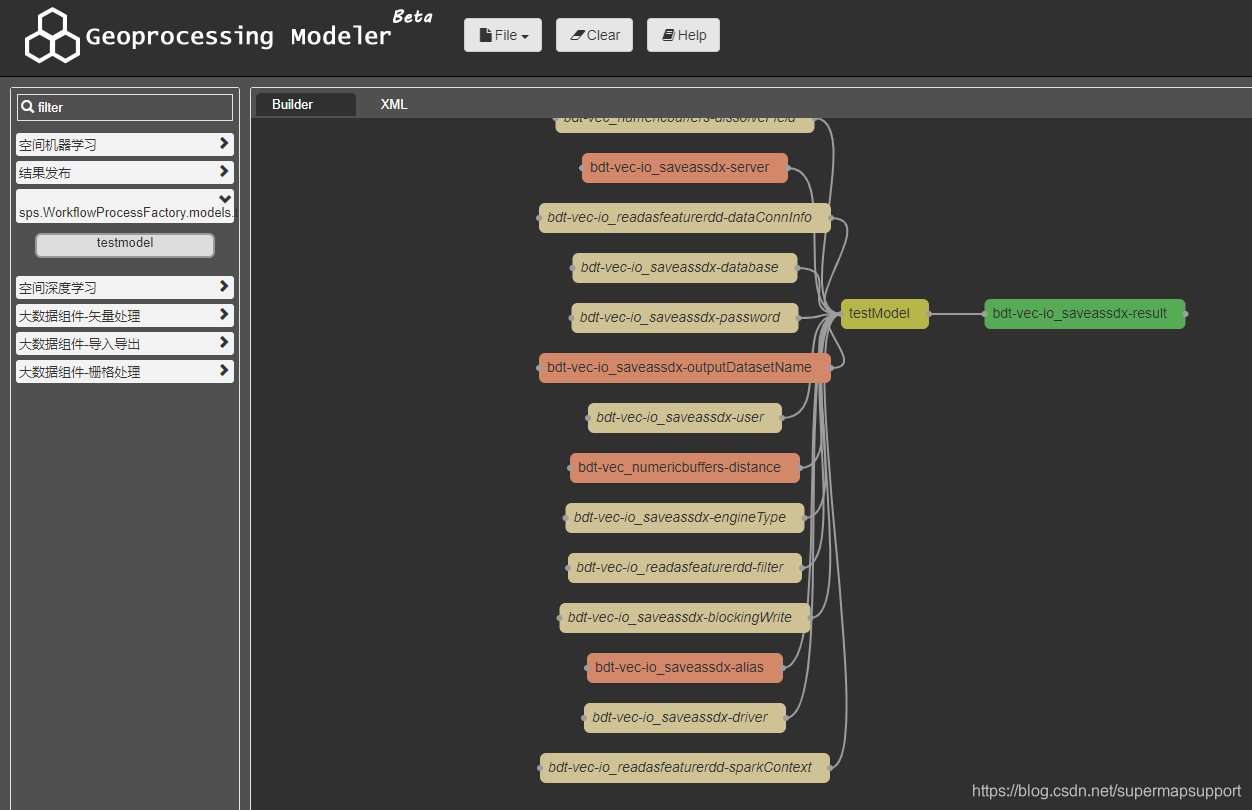The width and height of the screenshot is (1252, 810).
Task: Expand the 结果发布 category
Action: [x=125, y=173]
